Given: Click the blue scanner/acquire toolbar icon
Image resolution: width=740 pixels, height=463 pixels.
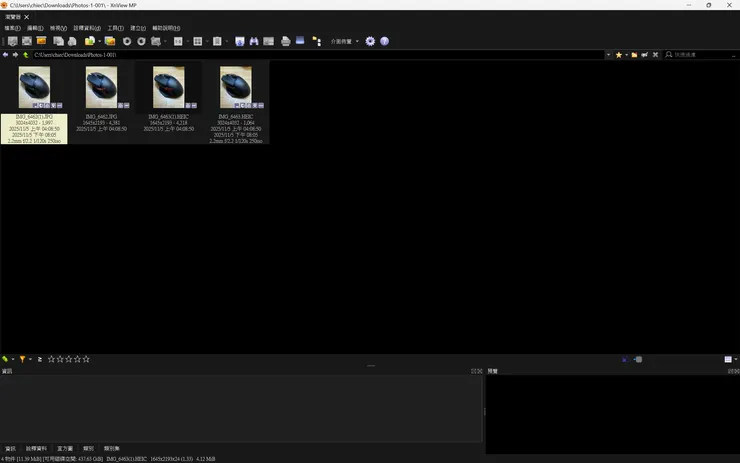Looking at the screenshot, I should 300,41.
